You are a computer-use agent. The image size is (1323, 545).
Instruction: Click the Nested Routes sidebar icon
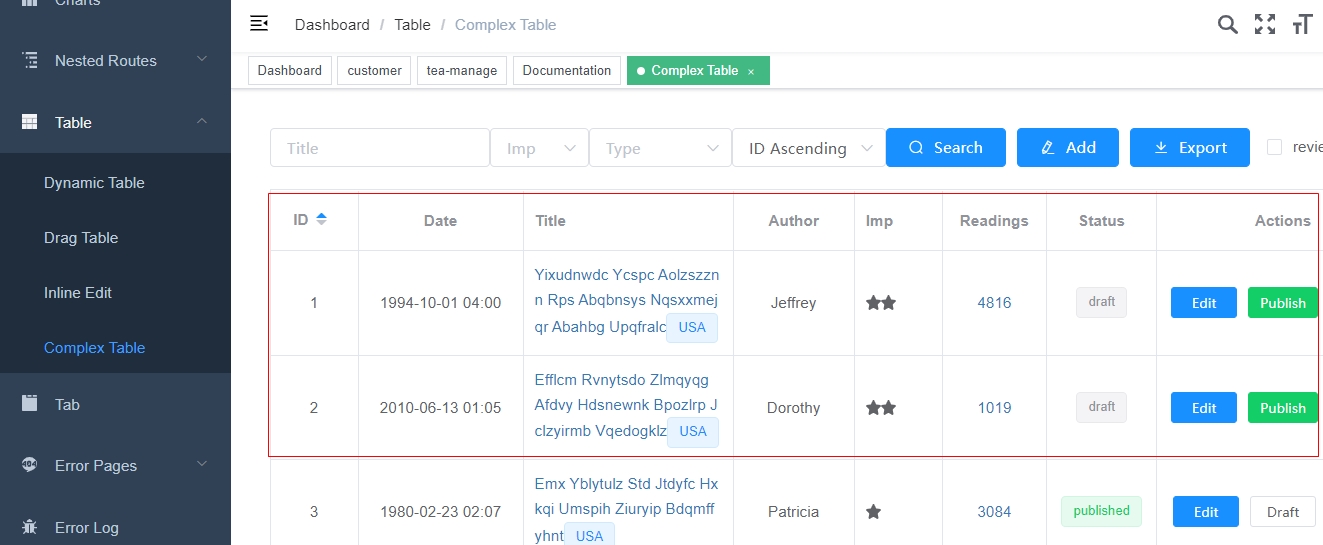[x=30, y=60]
